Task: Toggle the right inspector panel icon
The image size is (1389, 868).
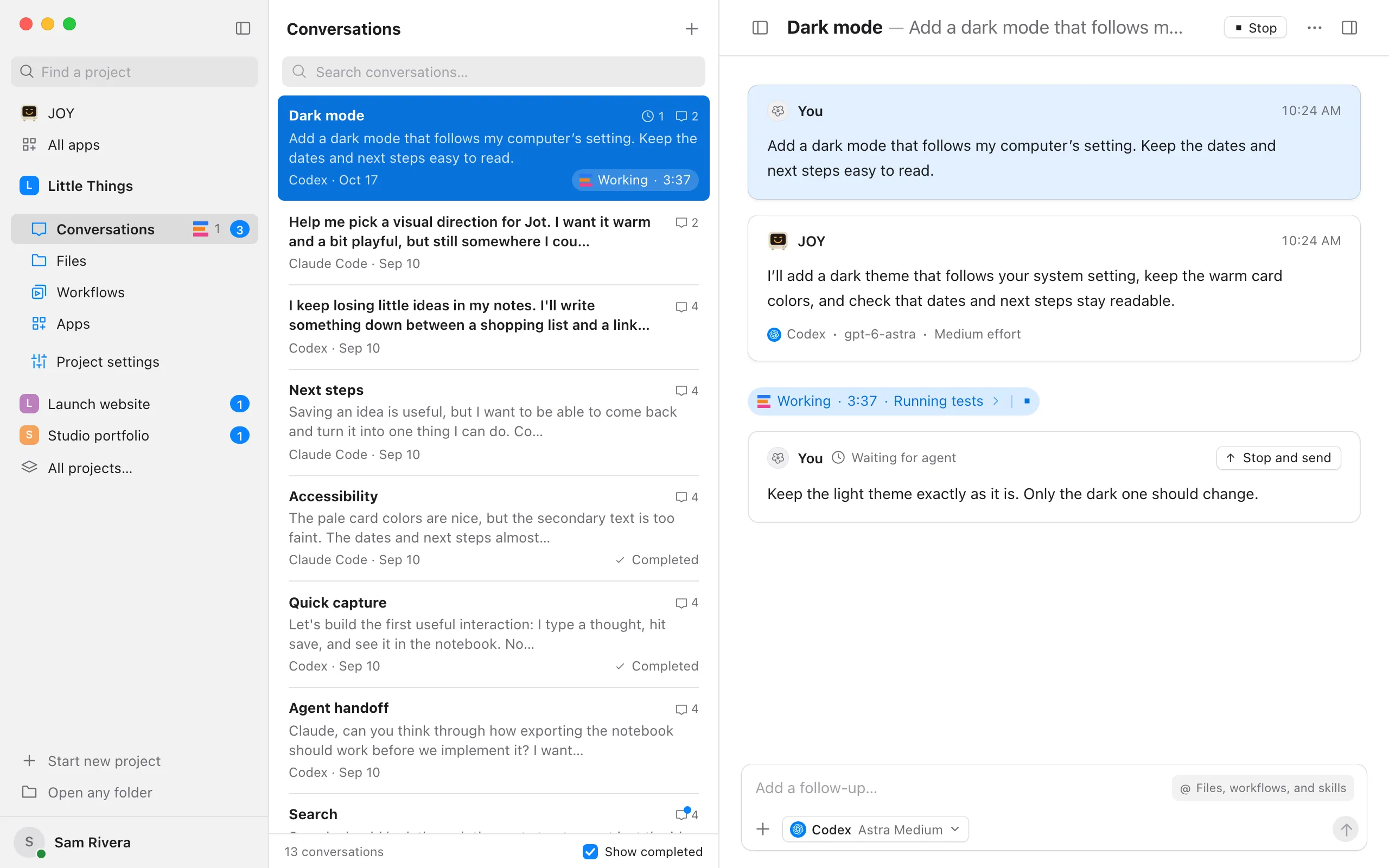Action: click(x=1349, y=28)
